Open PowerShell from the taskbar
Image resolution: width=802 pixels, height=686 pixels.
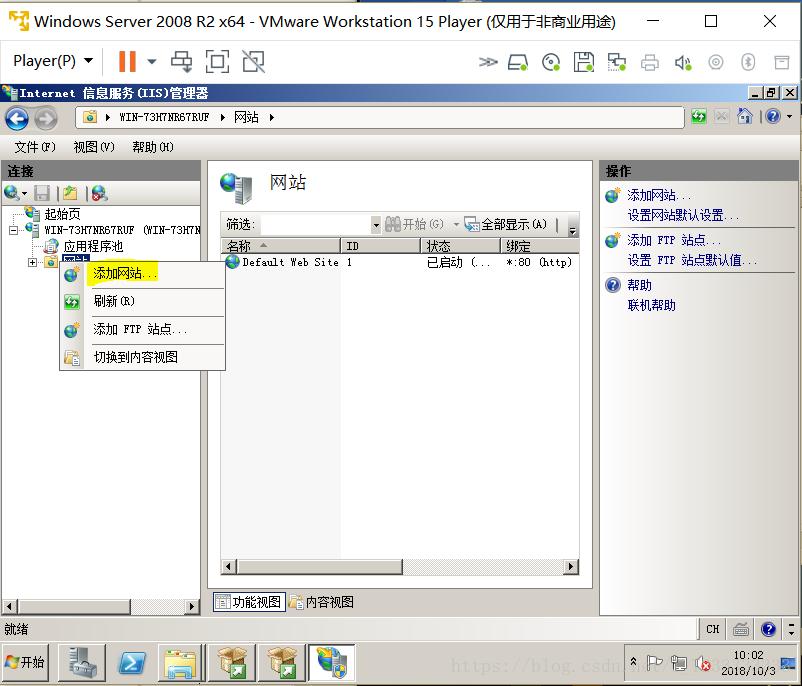(x=132, y=663)
